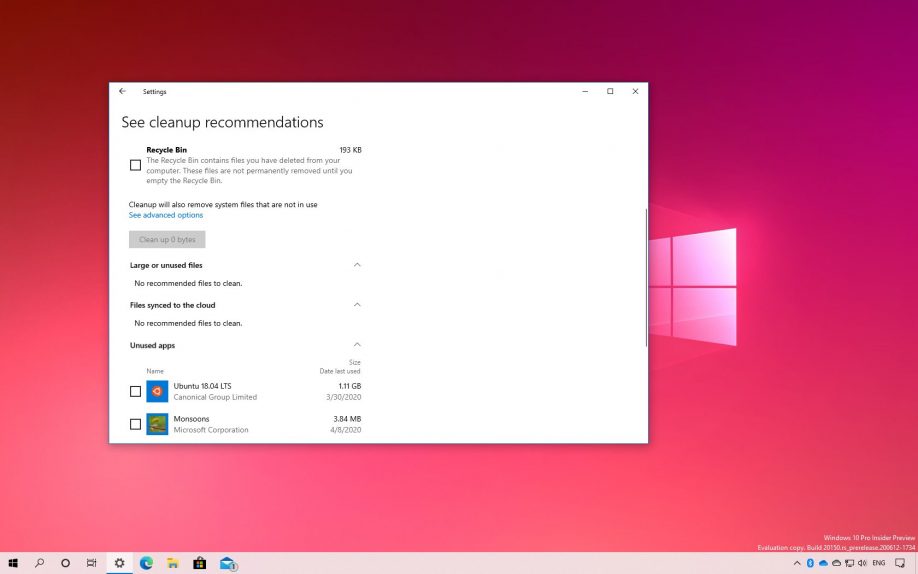
Task: Open Action Center notifications icon
Action: pos(900,563)
